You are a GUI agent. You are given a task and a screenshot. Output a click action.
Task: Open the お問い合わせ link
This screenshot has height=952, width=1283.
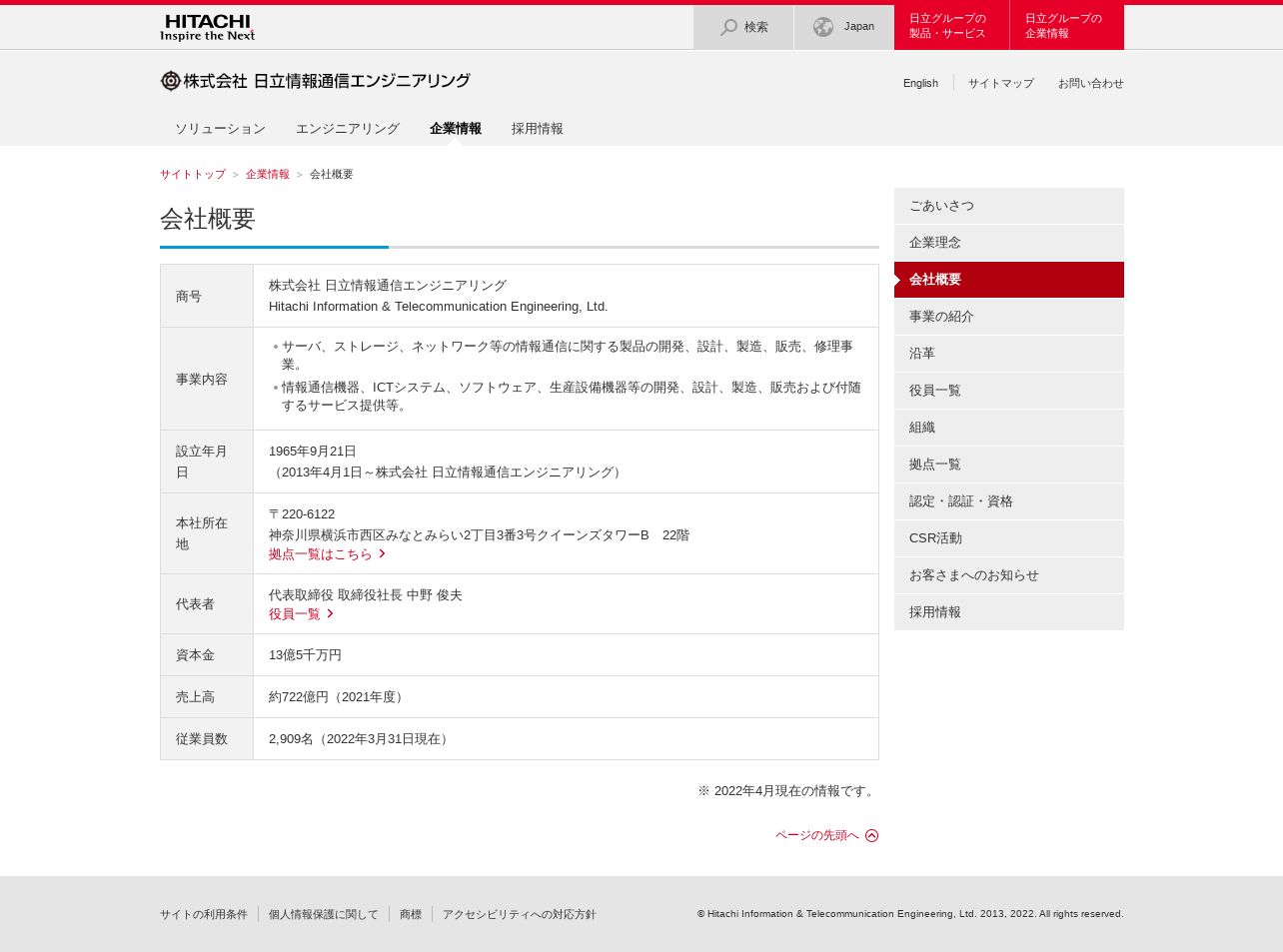[1091, 83]
